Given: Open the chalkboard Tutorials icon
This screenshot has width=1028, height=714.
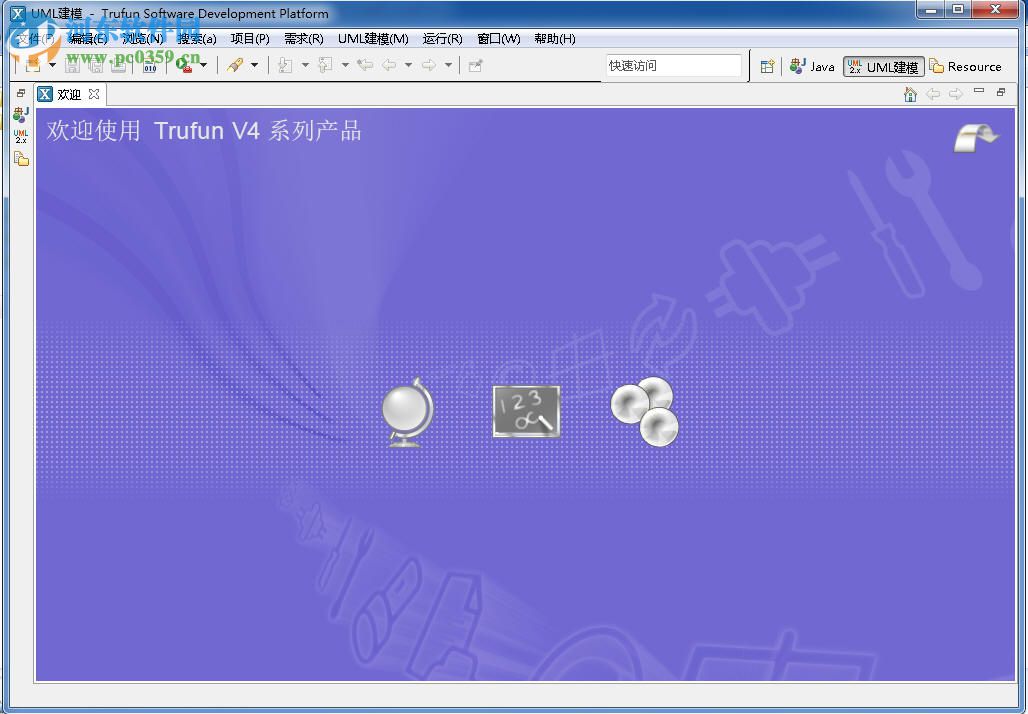Looking at the screenshot, I should [x=526, y=411].
